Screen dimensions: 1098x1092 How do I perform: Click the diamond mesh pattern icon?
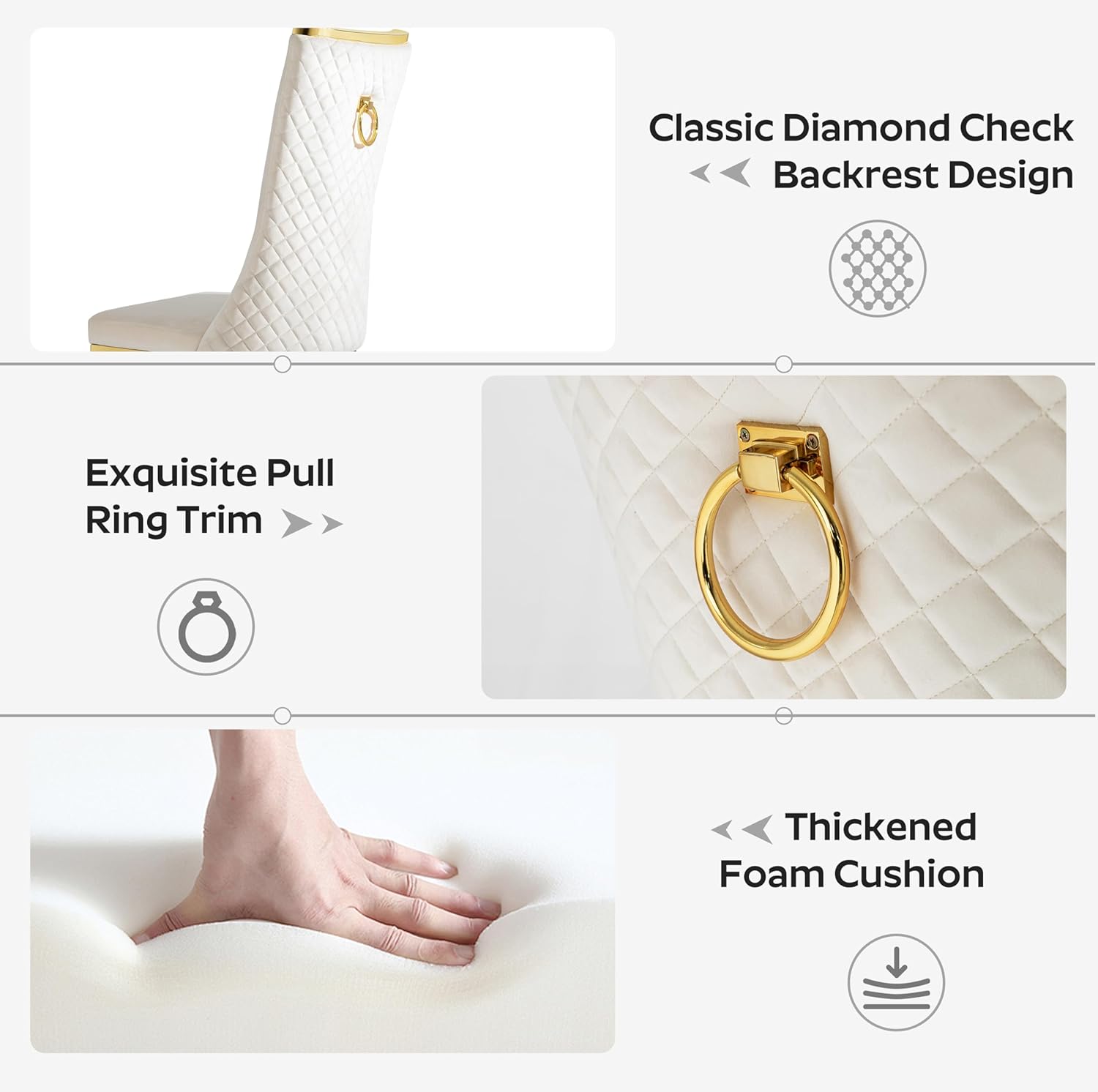(877, 269)
